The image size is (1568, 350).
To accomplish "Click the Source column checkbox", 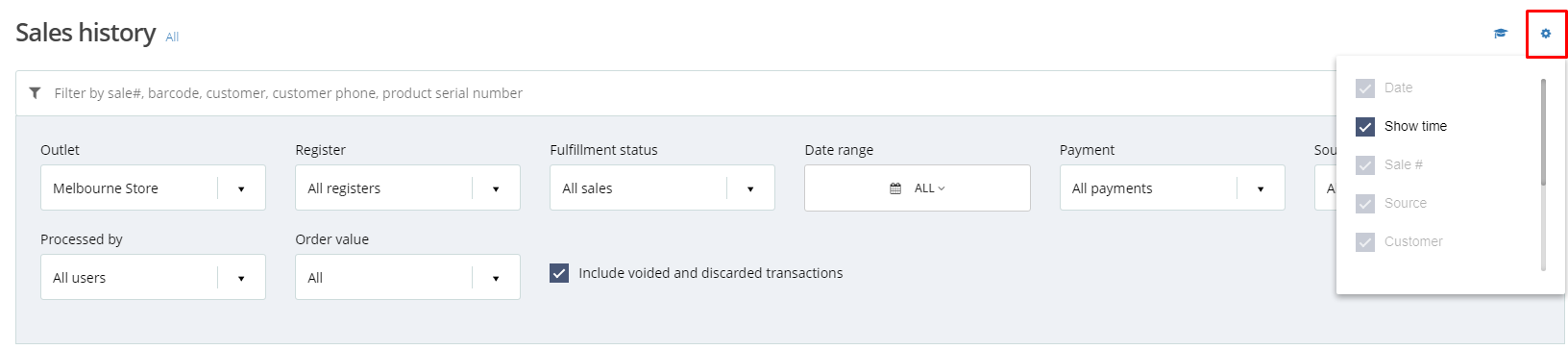I will [x=1365, y=203].
